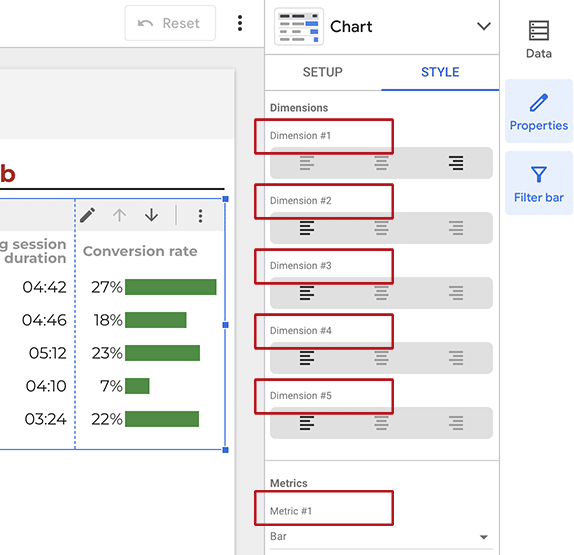Click the table chart type thumbnail

click(299, 26)
